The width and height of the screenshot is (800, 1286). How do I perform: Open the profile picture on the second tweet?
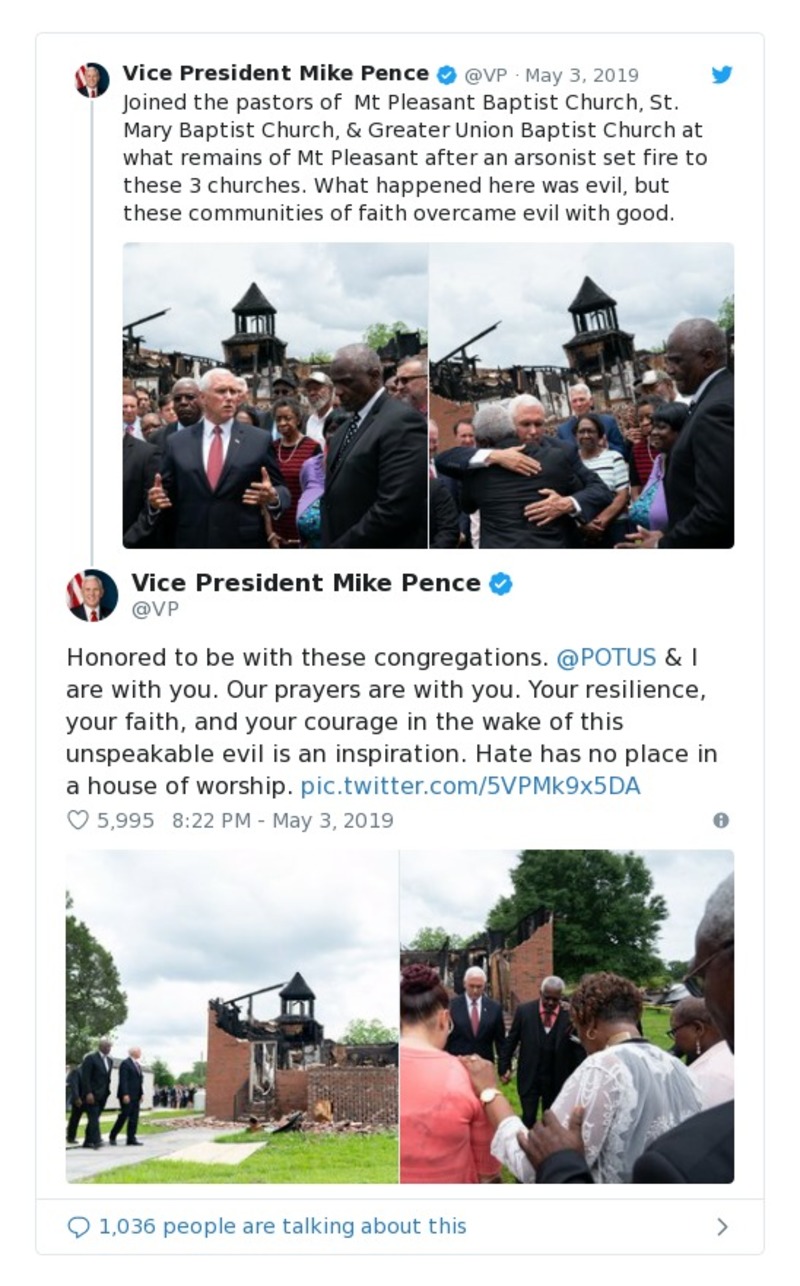[x=91, y=593]
